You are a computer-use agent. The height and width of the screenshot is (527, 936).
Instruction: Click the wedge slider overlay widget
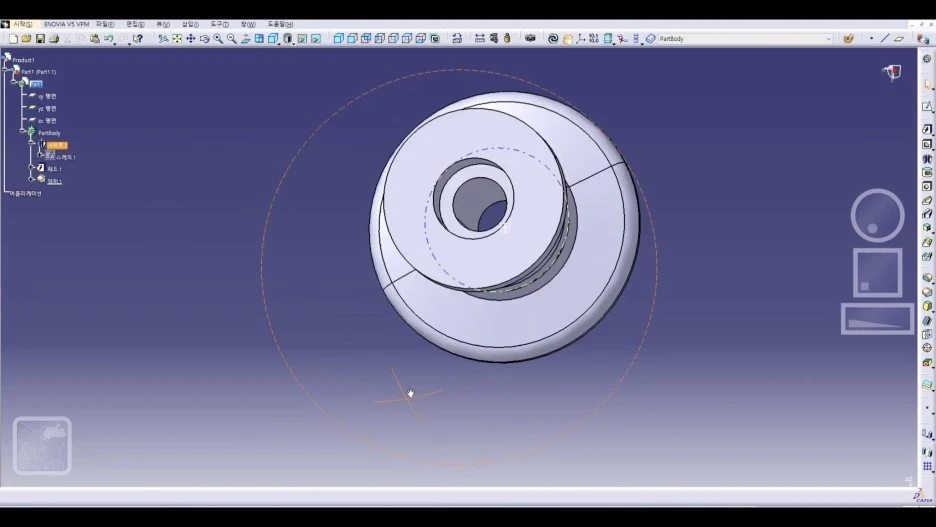pos(878,319)
